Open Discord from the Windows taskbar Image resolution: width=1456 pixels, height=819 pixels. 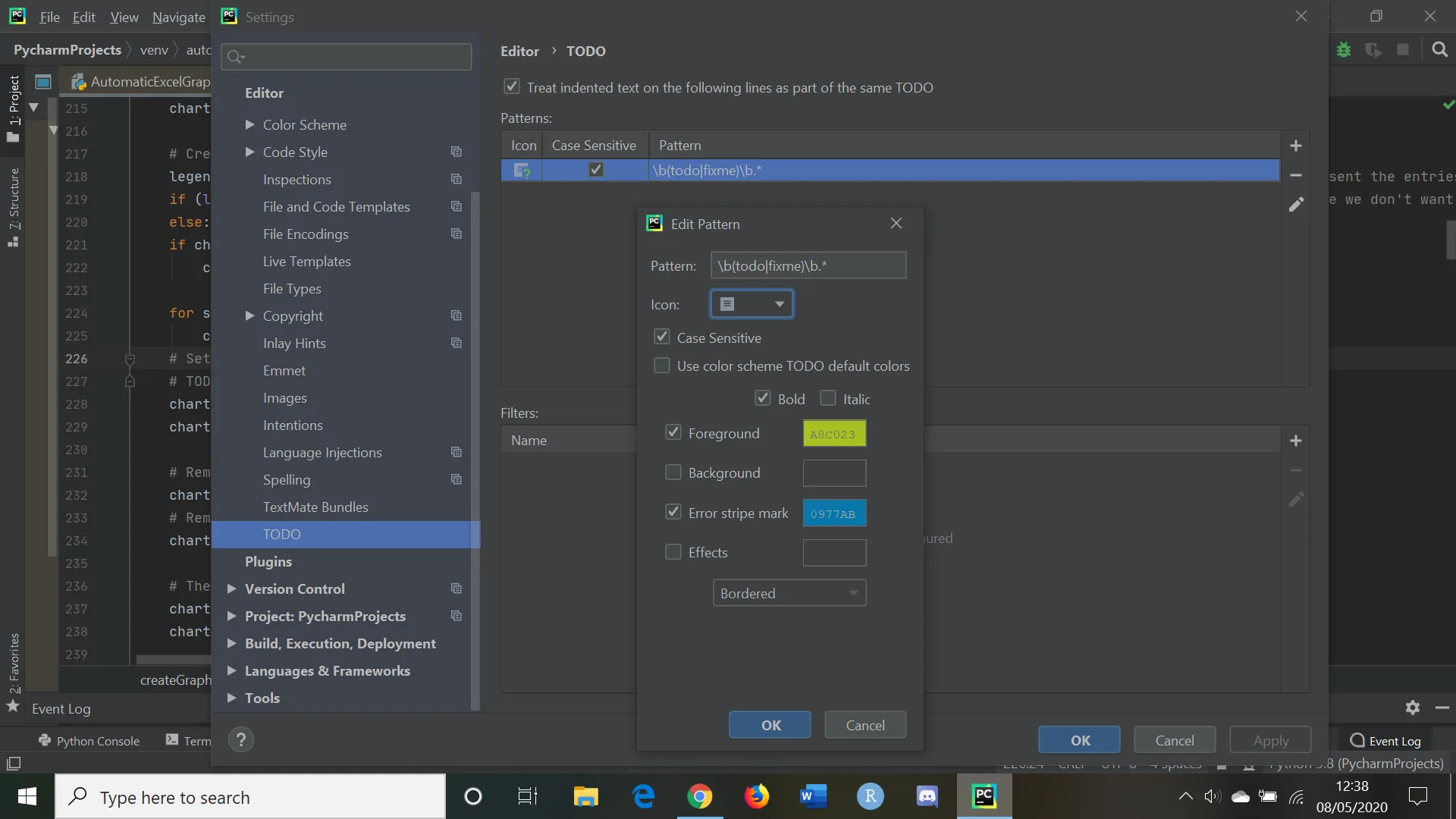(x=927, y=796)
